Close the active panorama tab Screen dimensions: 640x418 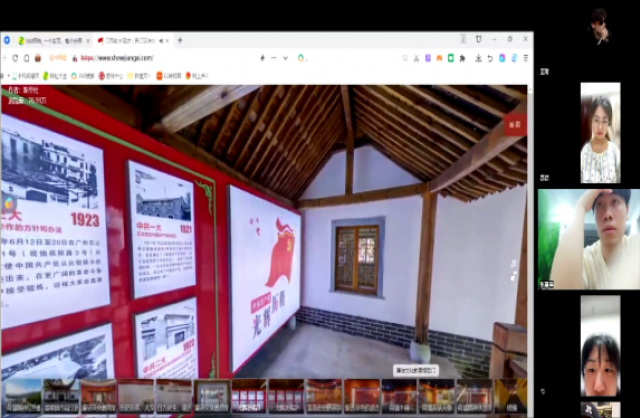167,41
